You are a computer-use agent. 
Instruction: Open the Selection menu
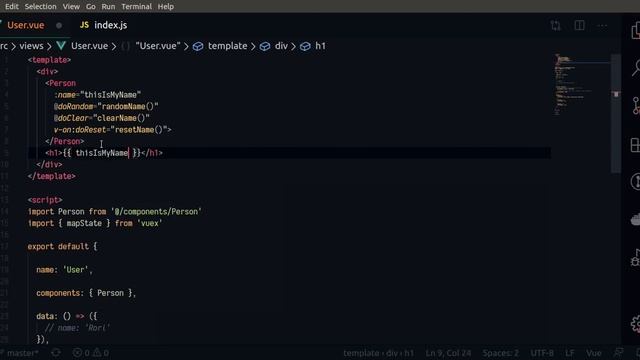40,7
